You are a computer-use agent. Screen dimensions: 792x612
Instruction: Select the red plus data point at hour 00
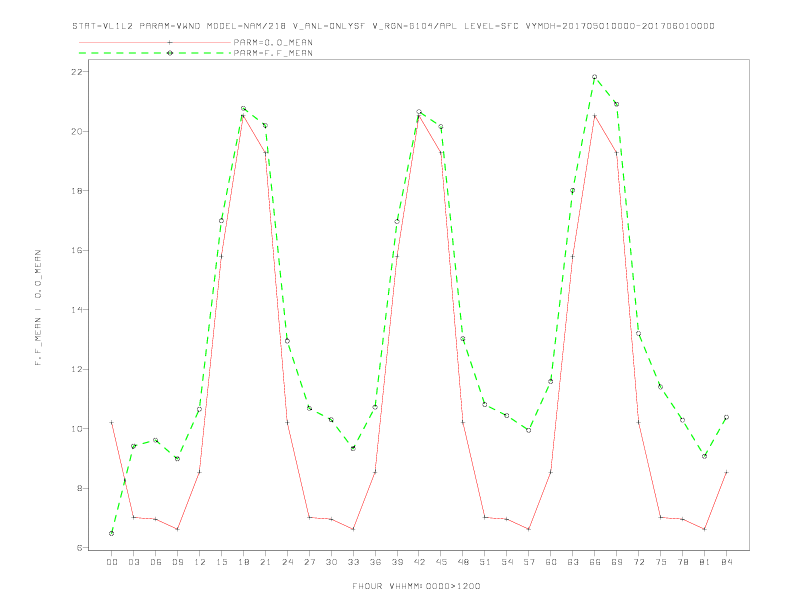112,423
